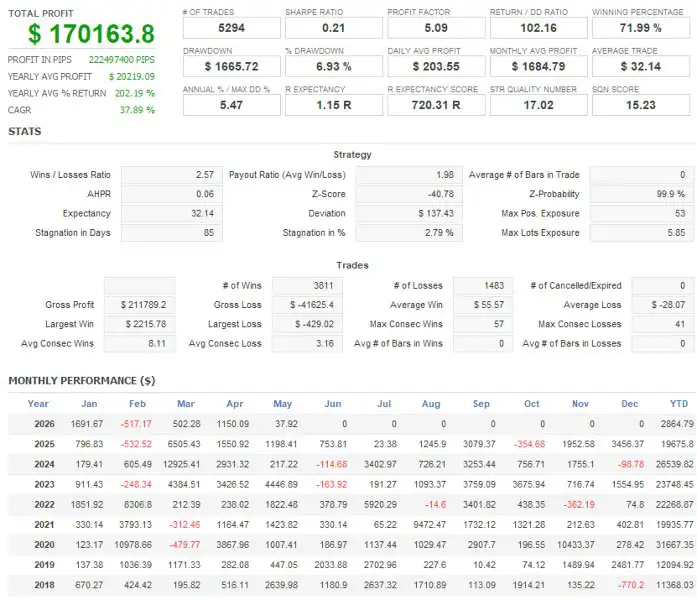Select the % Drawdown value 6.93 %
Screen dimensions: 697x600
click(x=334, y=67)
